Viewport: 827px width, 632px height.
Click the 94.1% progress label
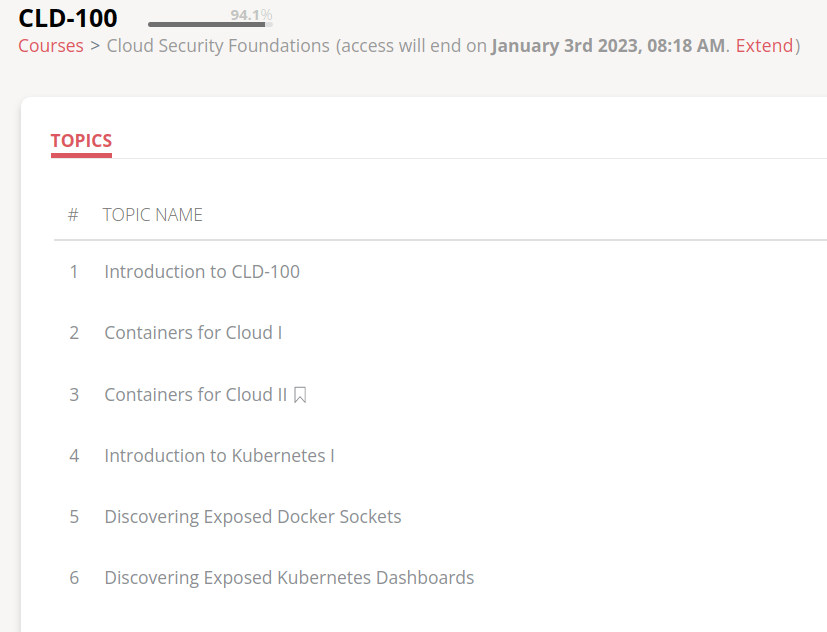[250, 15]
